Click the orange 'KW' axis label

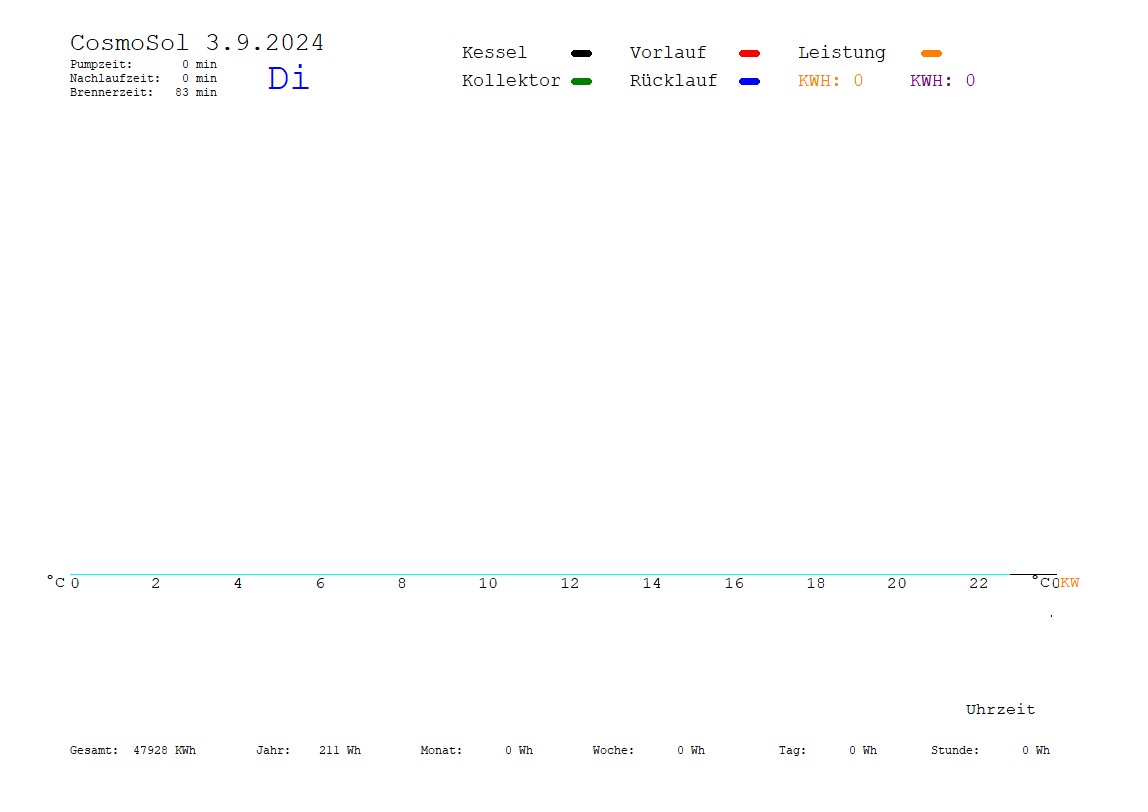tap(1070, 583)
